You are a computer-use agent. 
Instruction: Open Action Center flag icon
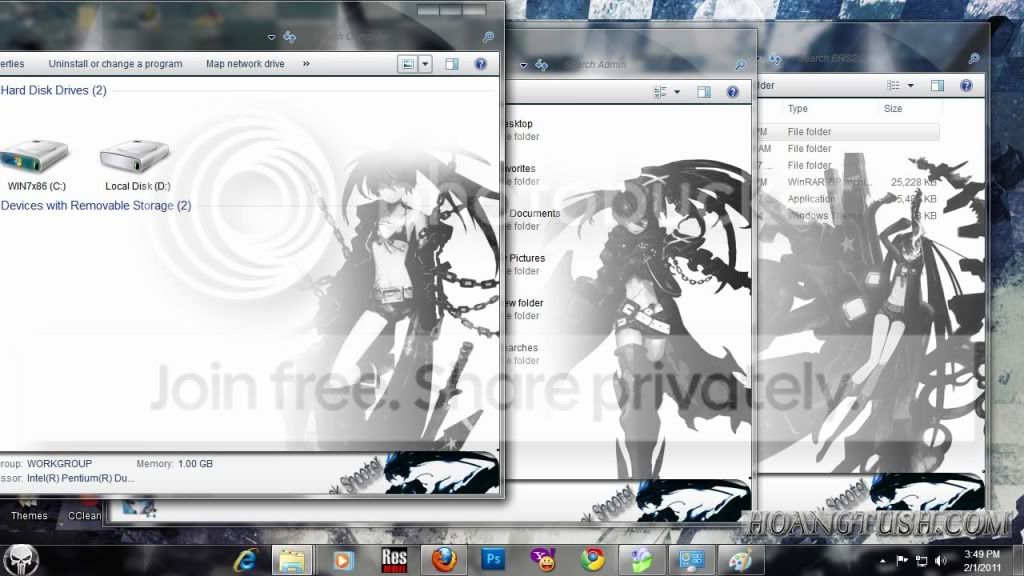click(x=902, y=560)
